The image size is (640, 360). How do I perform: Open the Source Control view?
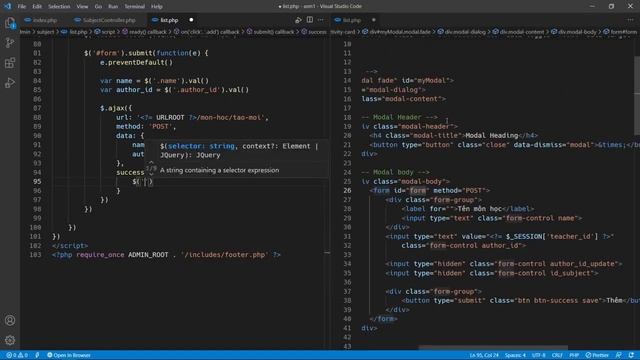[x=10, y=43]
